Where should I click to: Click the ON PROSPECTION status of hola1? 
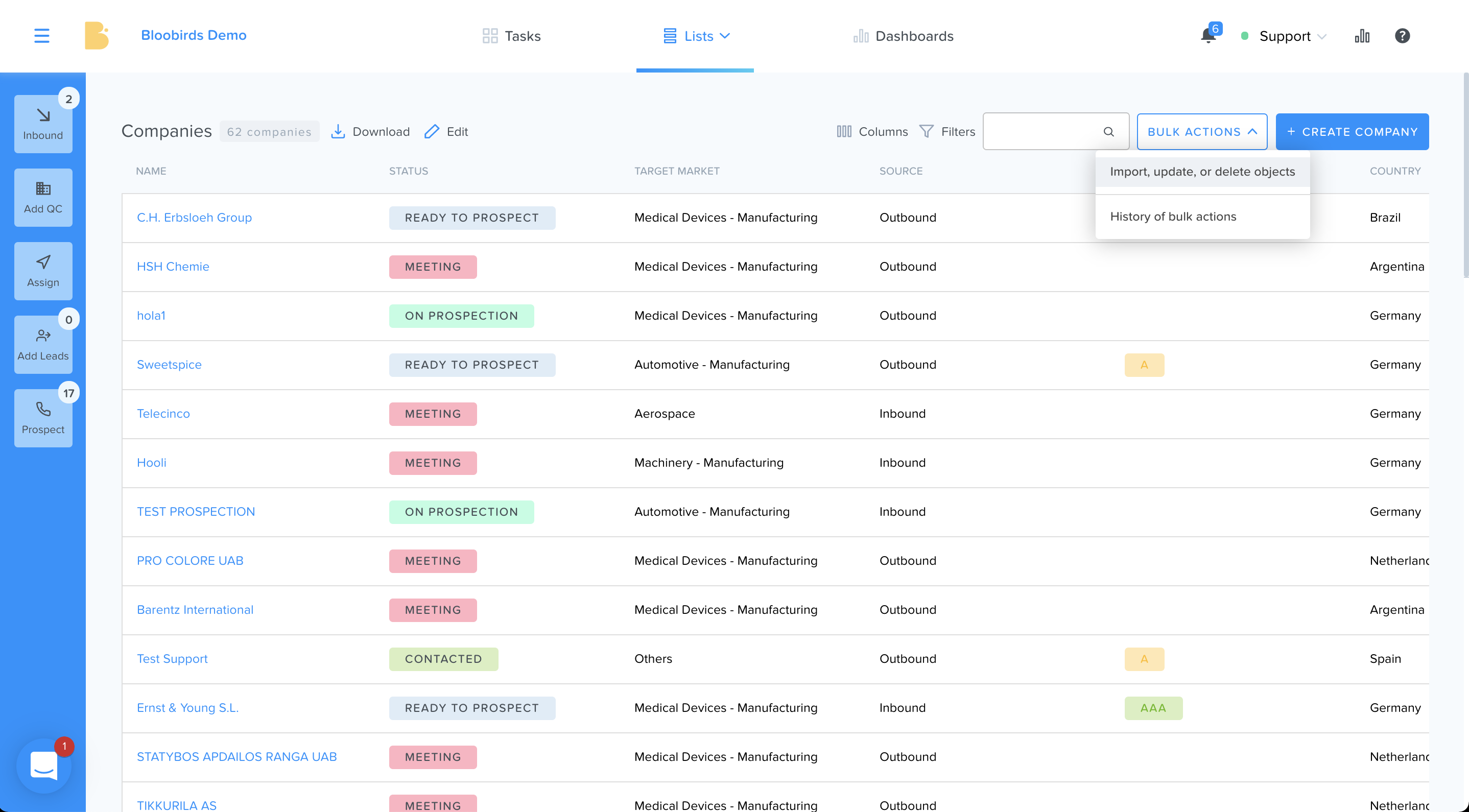tap(461, 316)
